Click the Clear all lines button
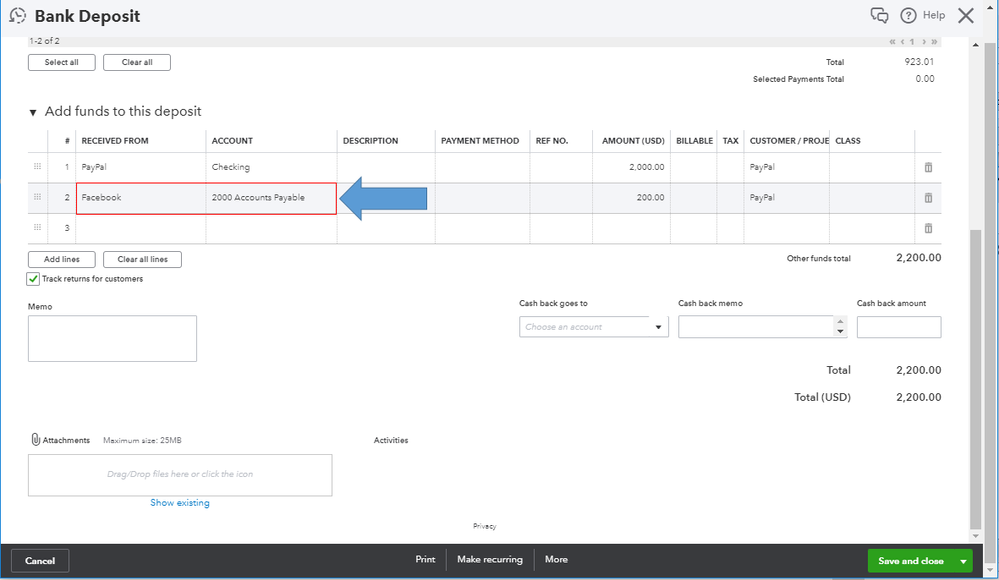This screenshot has height=580, width=999. point(143,259)
